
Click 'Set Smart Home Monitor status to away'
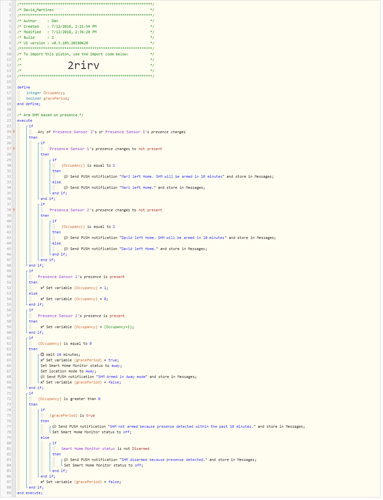[81, 366]
